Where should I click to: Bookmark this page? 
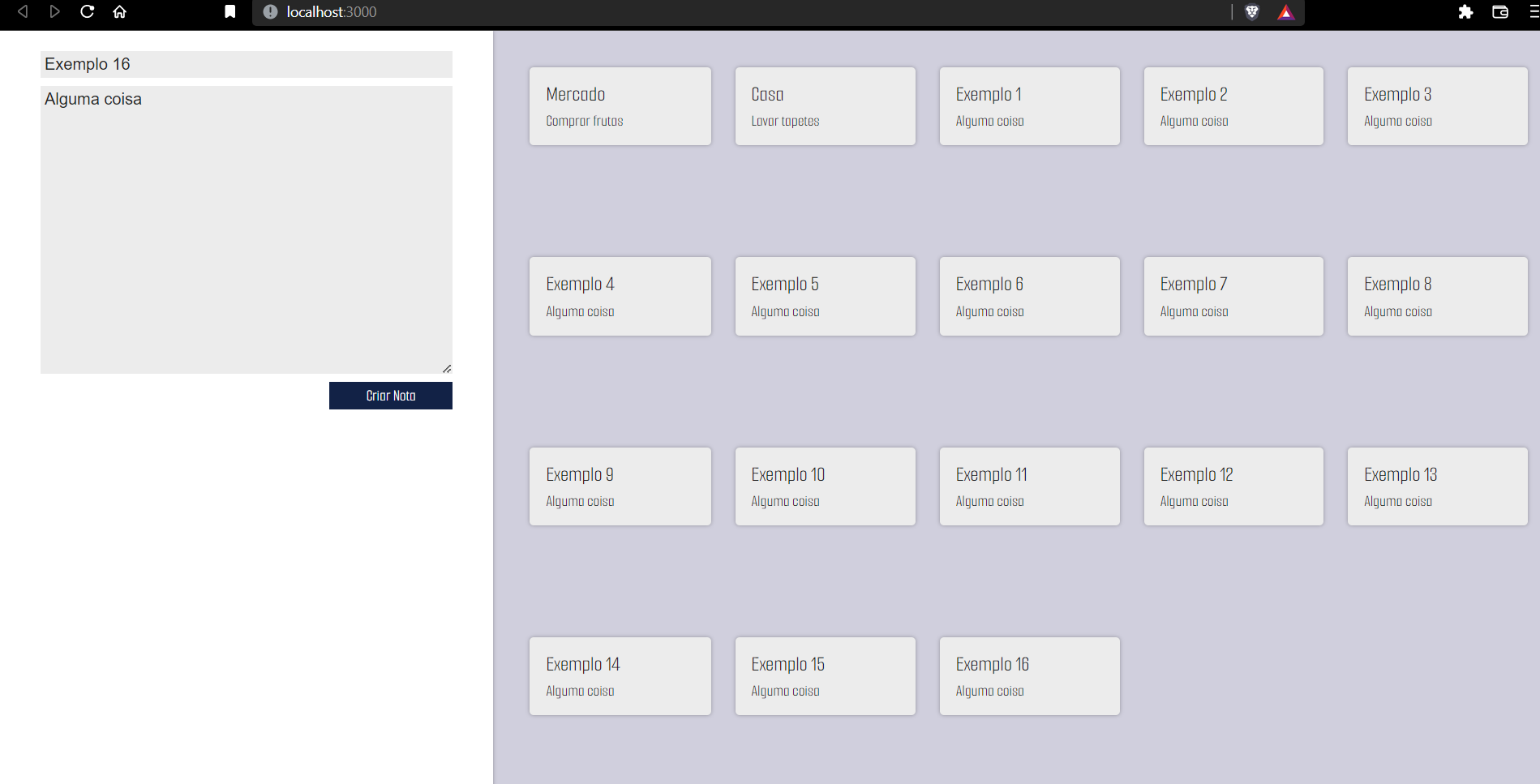229,12
